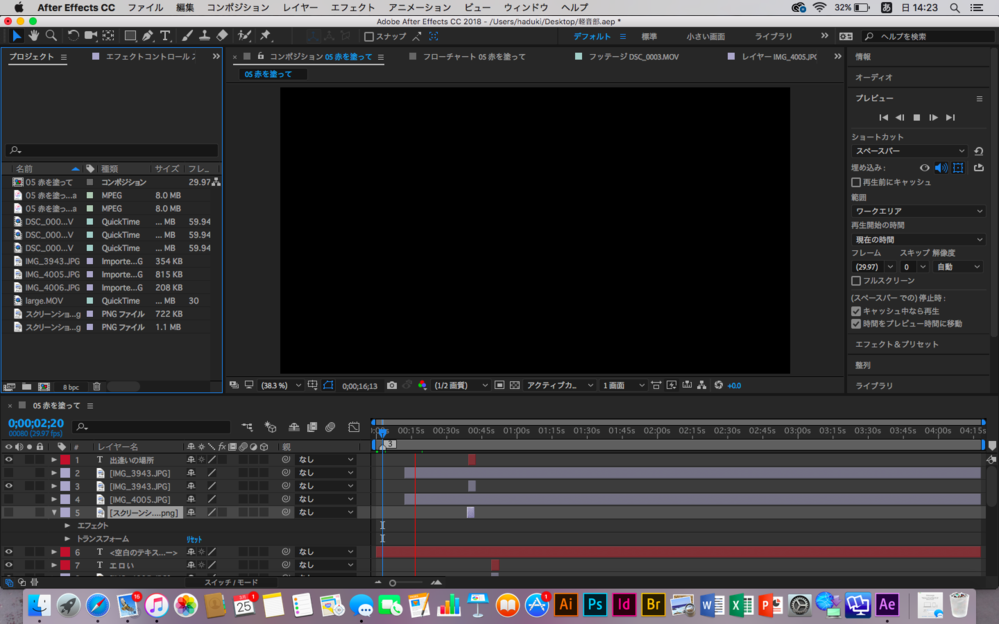
Task: Click 8 bpc color depth button
Action: coord(71,387)
